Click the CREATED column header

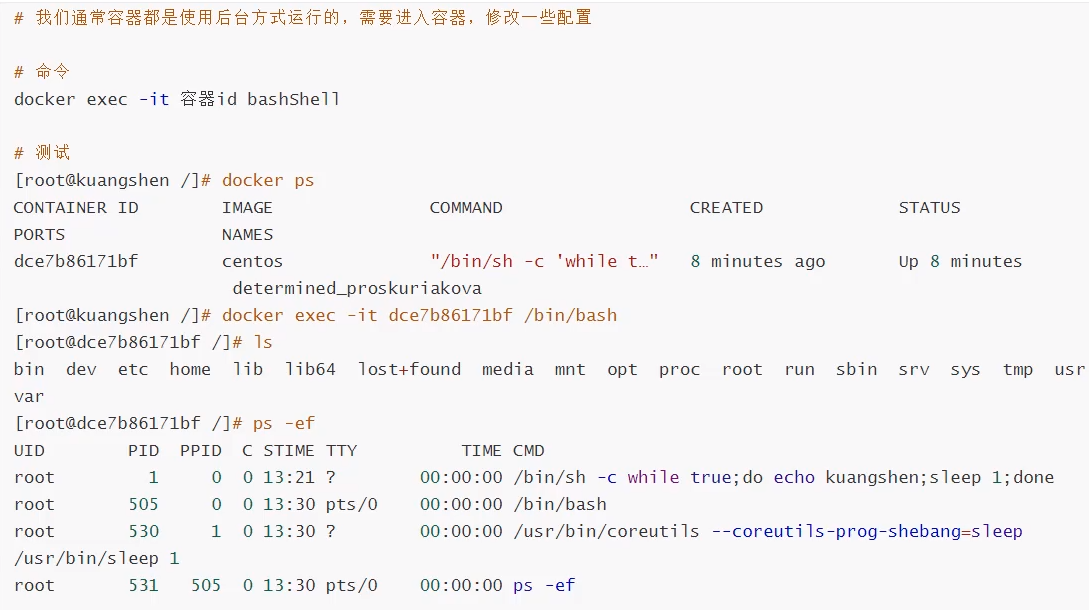[x=726, y=208]
